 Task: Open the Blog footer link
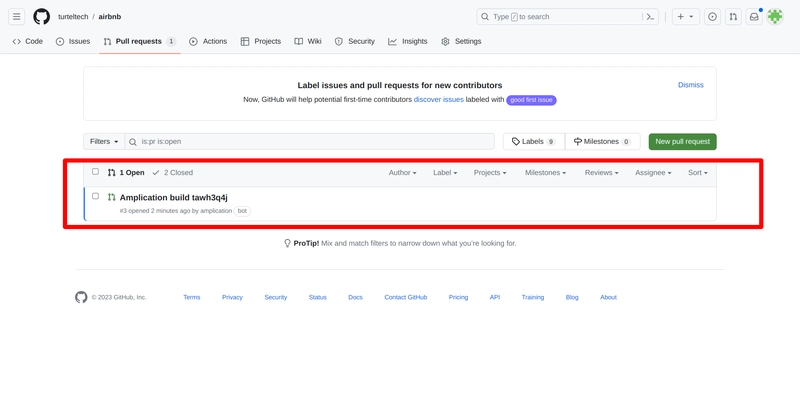point(572,297)
